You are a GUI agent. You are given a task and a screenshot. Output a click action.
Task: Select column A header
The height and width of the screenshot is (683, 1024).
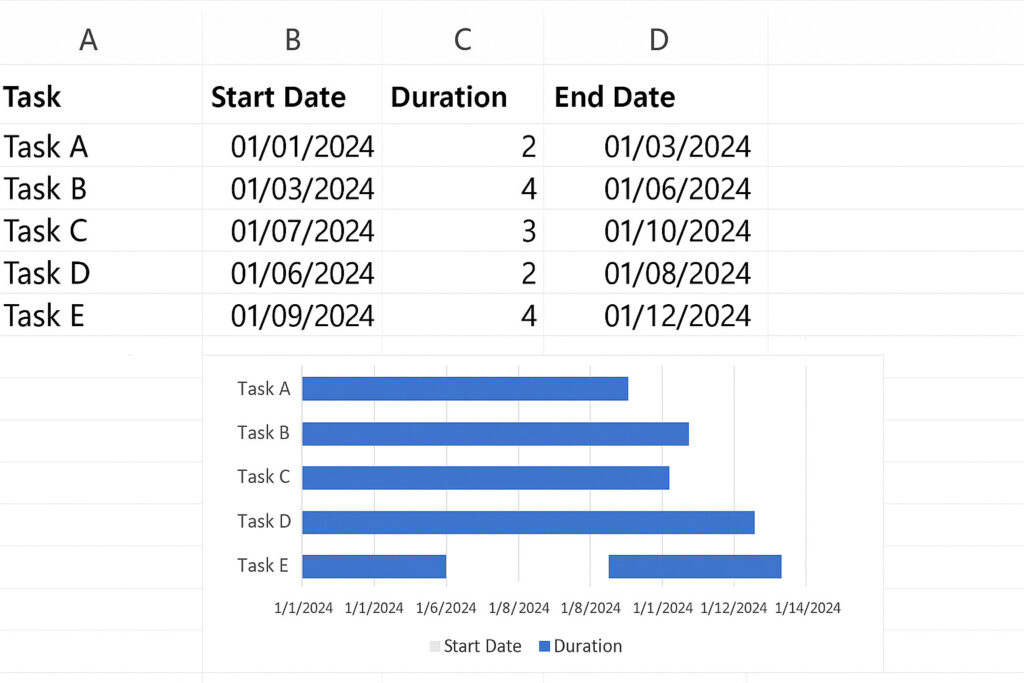88,40
